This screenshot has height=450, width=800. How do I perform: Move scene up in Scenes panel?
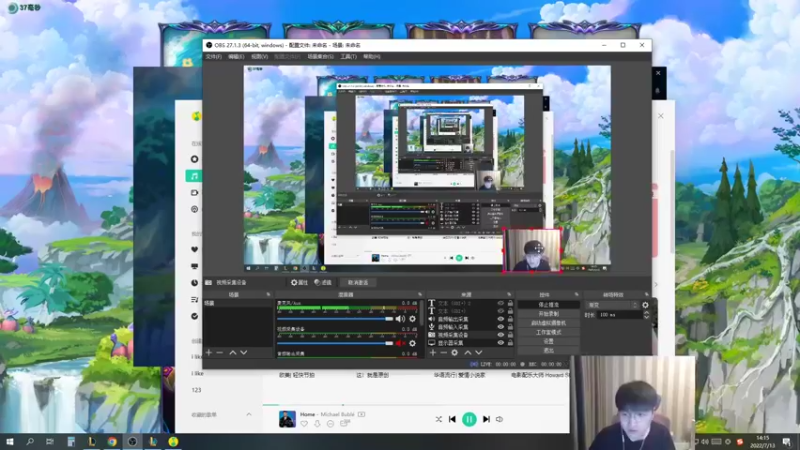[x=233, y=353]
